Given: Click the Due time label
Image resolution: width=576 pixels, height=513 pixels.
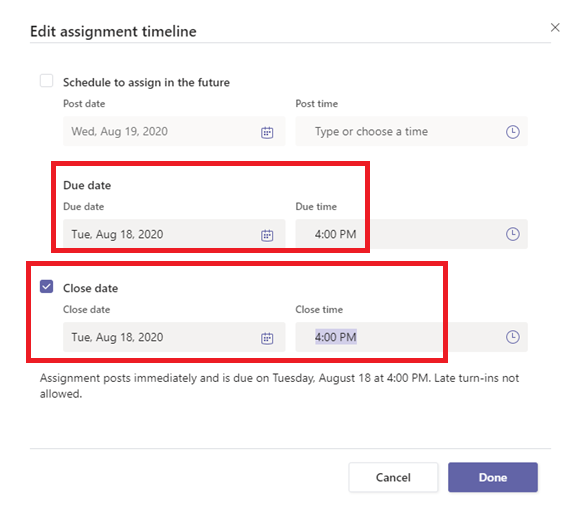Looking at the screenshot, I should pos(316,207).
